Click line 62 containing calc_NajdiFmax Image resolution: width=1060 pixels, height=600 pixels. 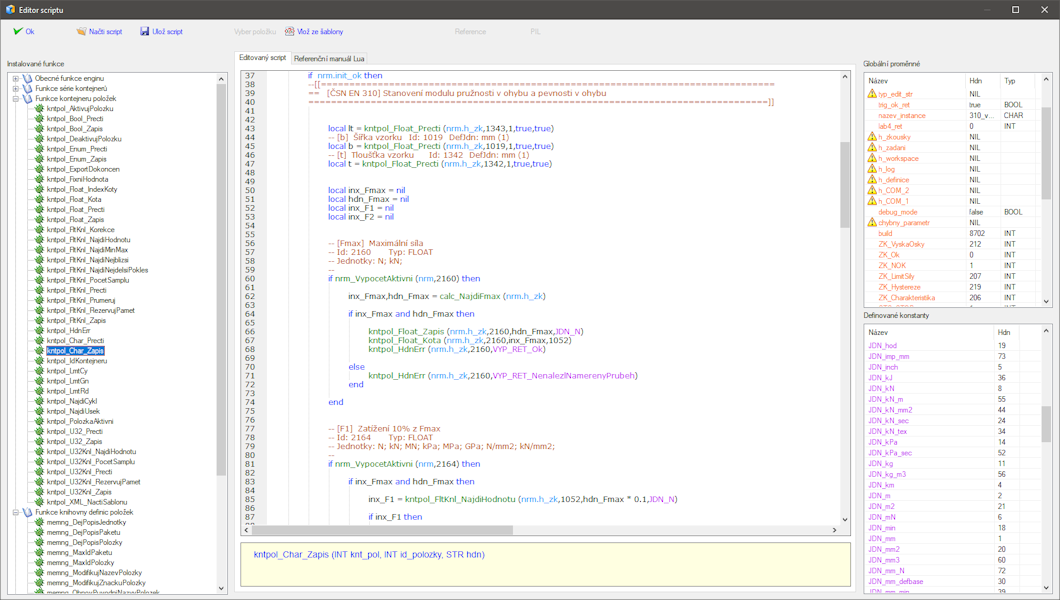click(x=446, y=296)
